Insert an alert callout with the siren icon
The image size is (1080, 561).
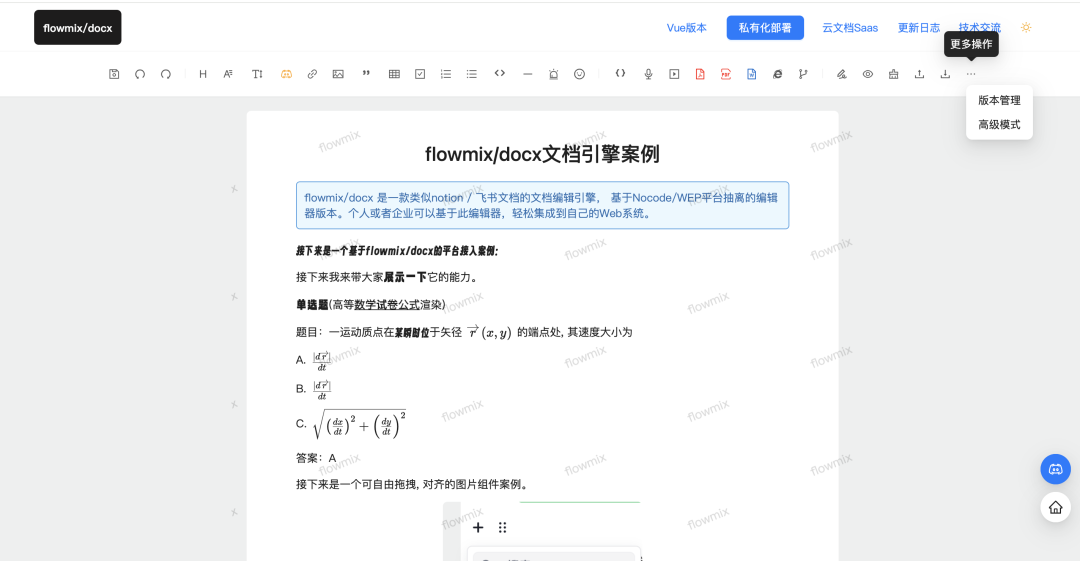(554, 74)
